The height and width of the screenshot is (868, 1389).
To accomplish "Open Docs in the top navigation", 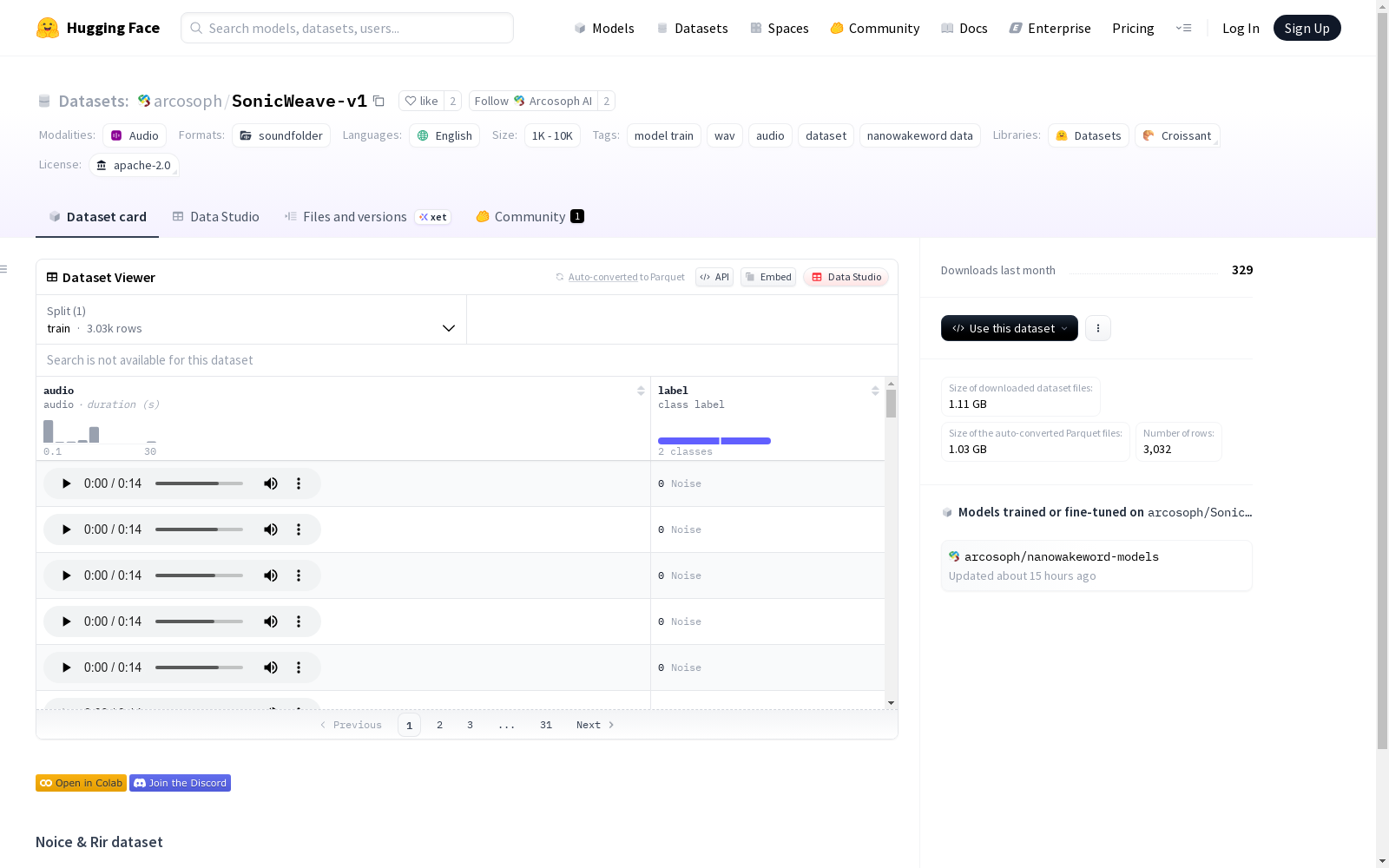I will pos(964,28).
